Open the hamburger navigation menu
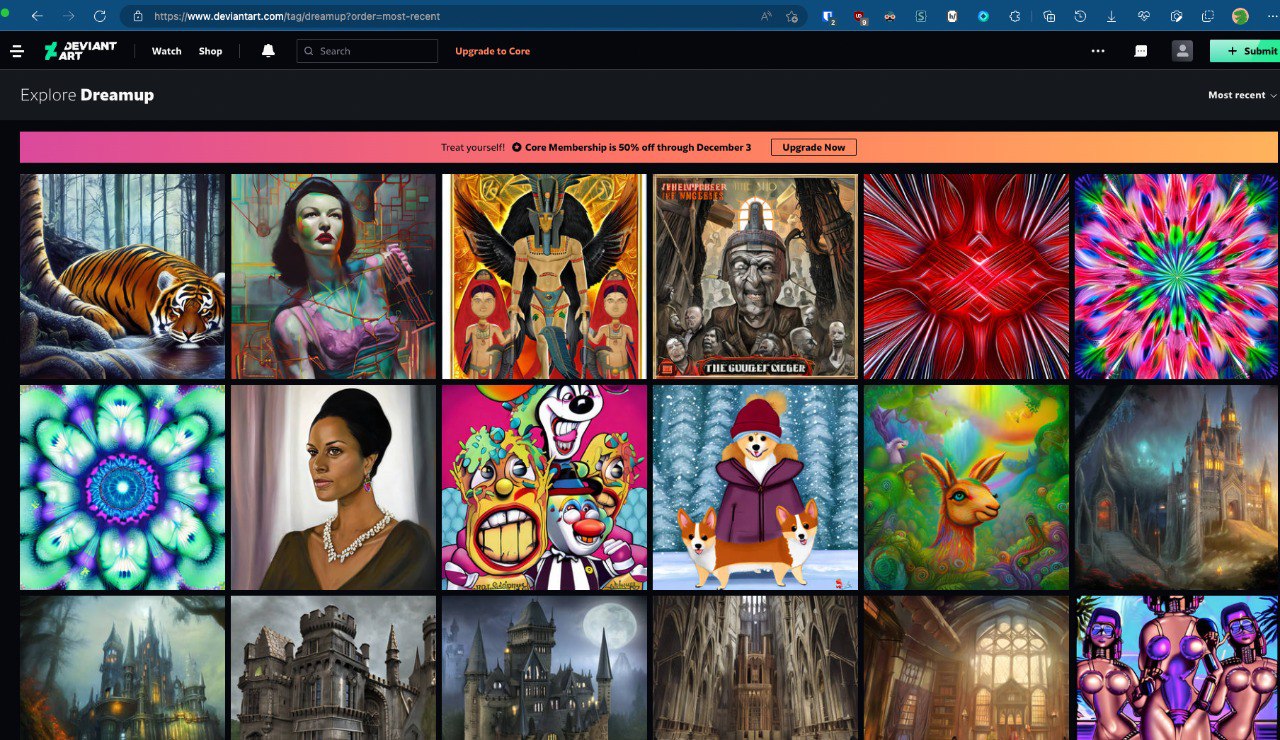1280x740 pixels. tap(17, 51)
